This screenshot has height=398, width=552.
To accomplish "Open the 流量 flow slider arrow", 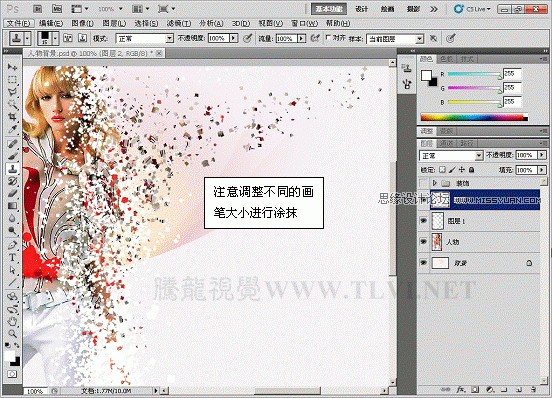I will coord(301,38).
